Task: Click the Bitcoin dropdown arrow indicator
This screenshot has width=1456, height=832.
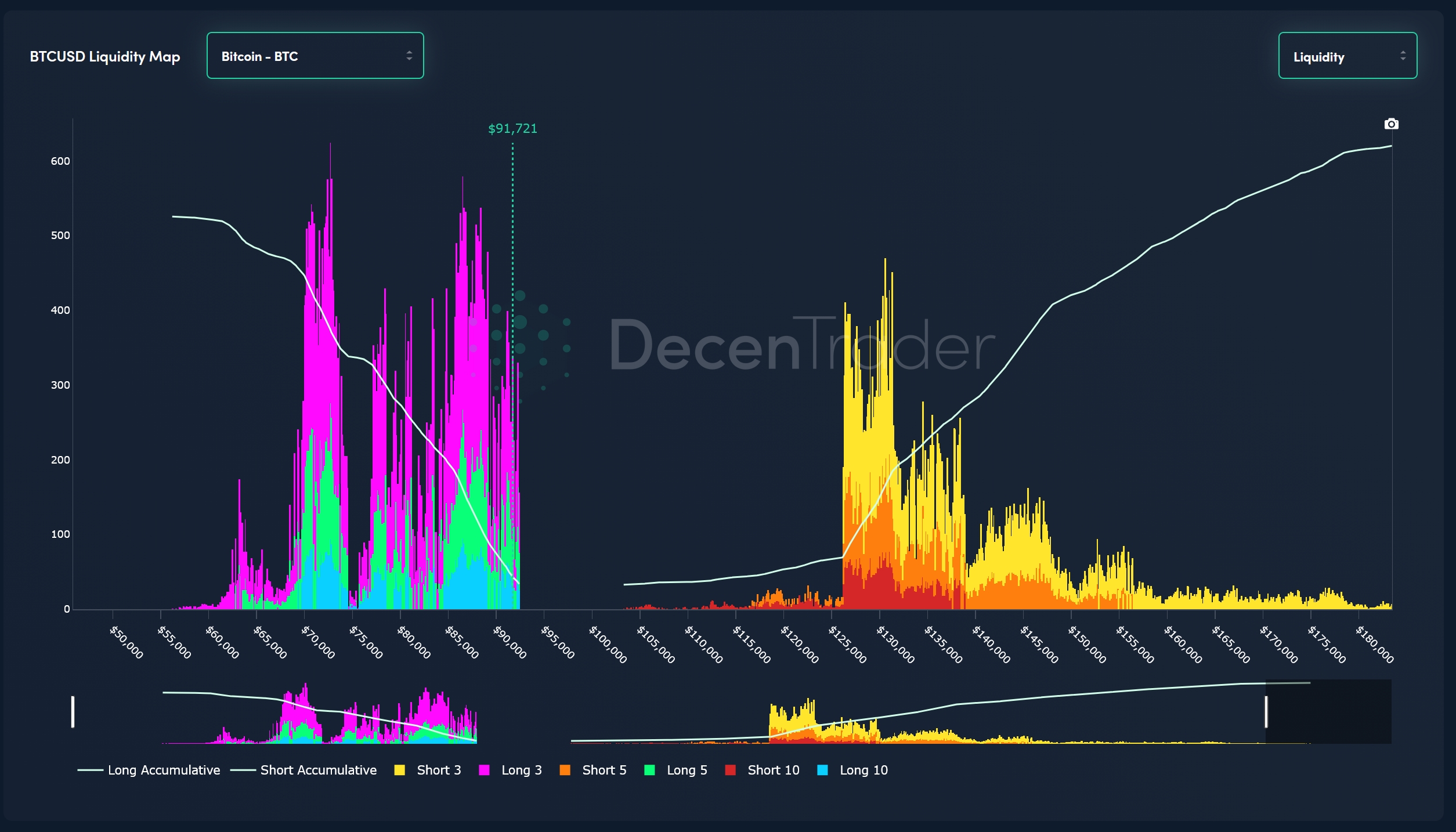Action: coord(409,56)
